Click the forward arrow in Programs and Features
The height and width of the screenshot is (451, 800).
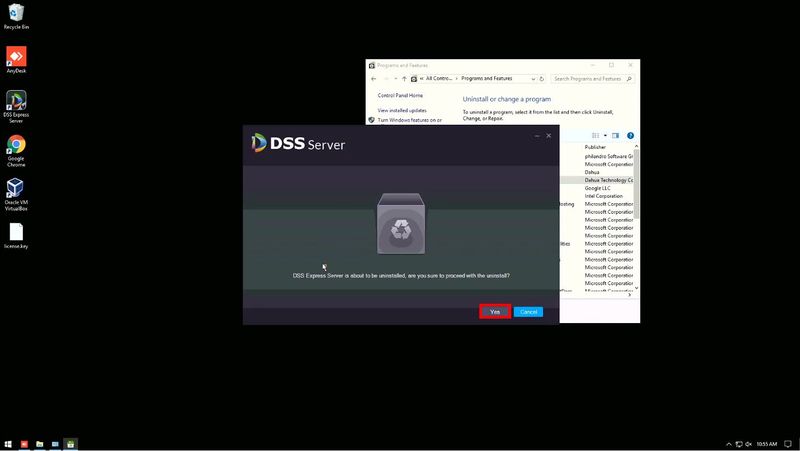386,79
